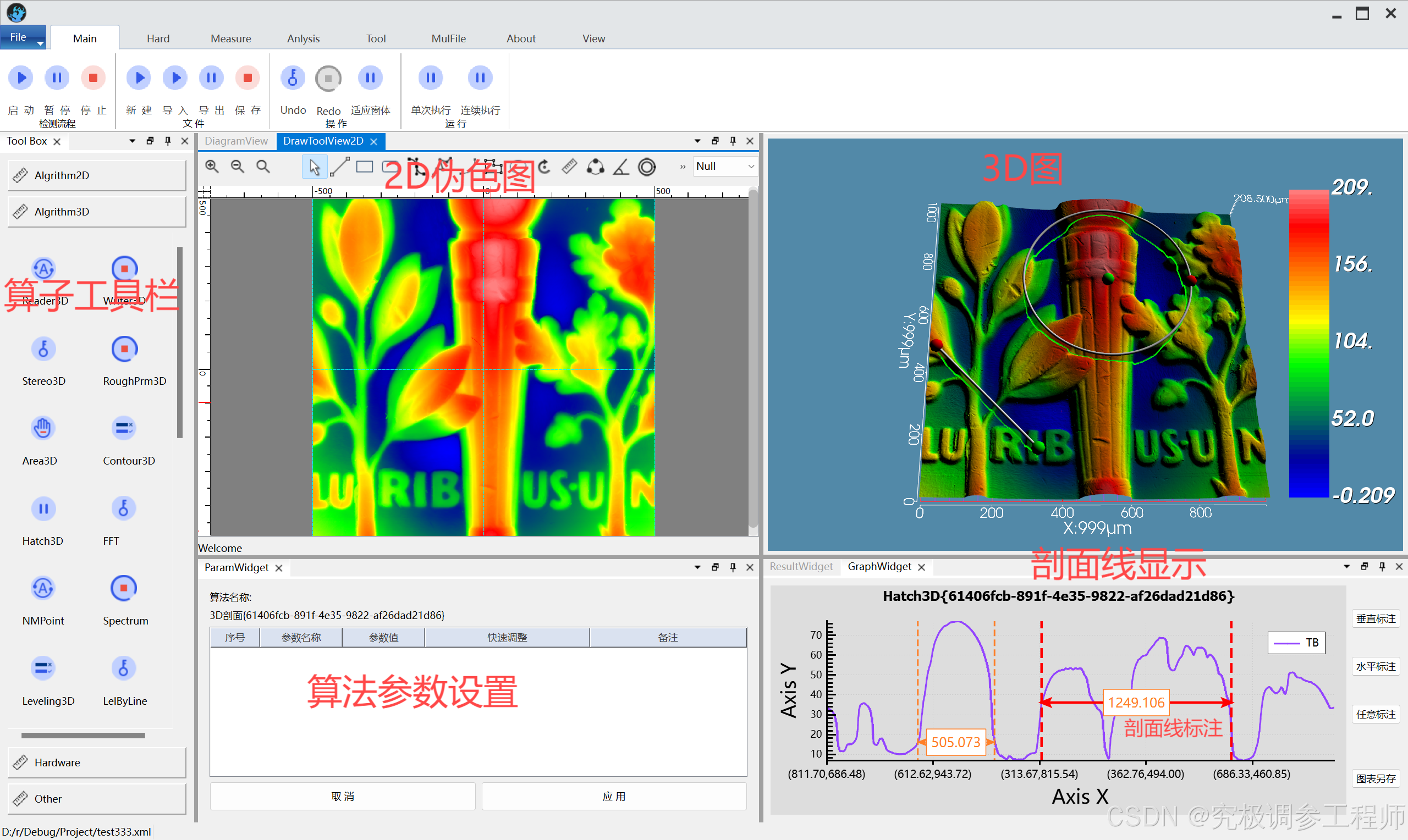The image size is (1408, 840).
Task: Open the Null combo box
Action: click(x=725, y=167)
